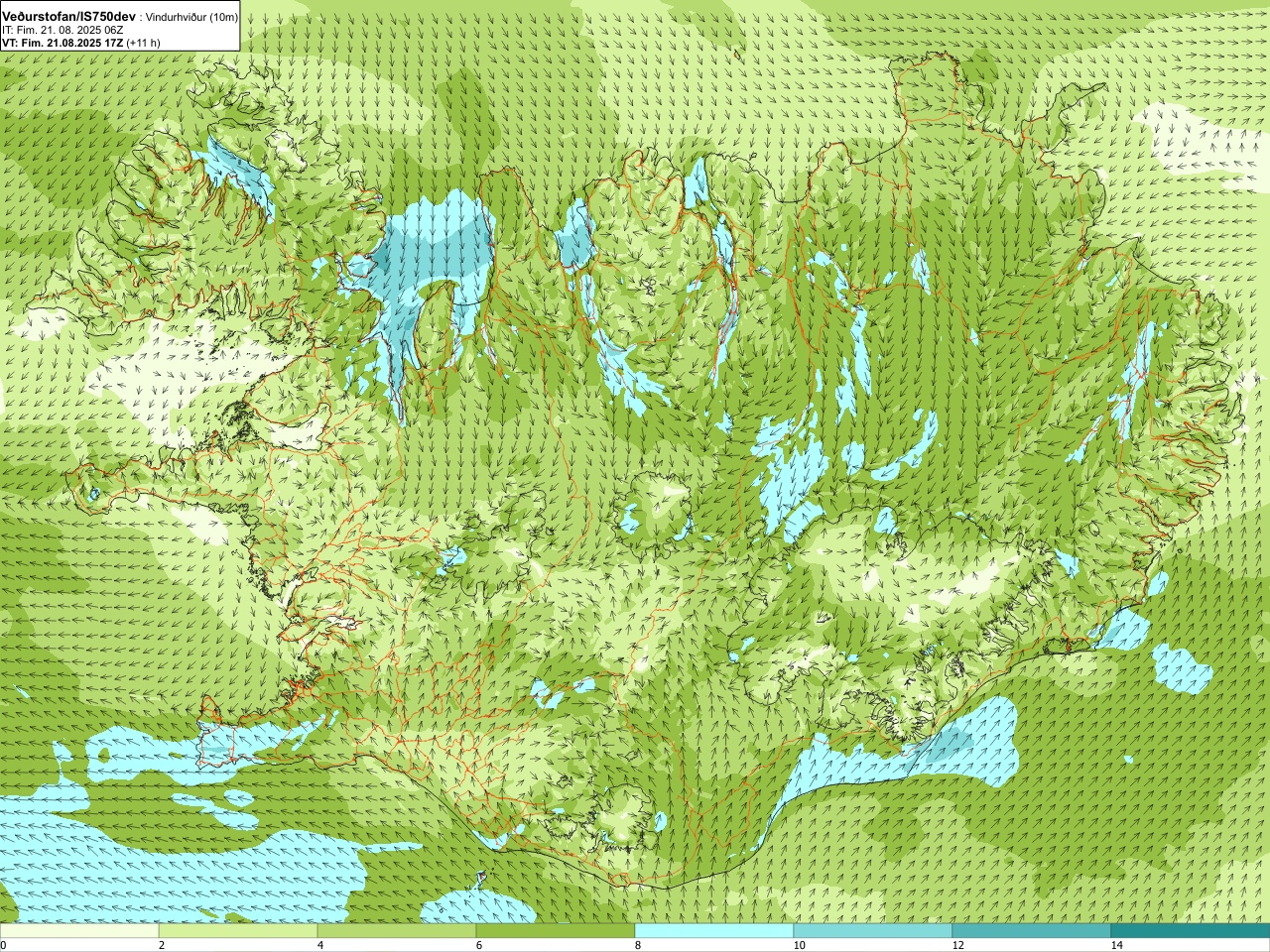The width and height of the screenshot is (1270, 952).
Task: Click the legend value '12'
Action: point(957,945)
